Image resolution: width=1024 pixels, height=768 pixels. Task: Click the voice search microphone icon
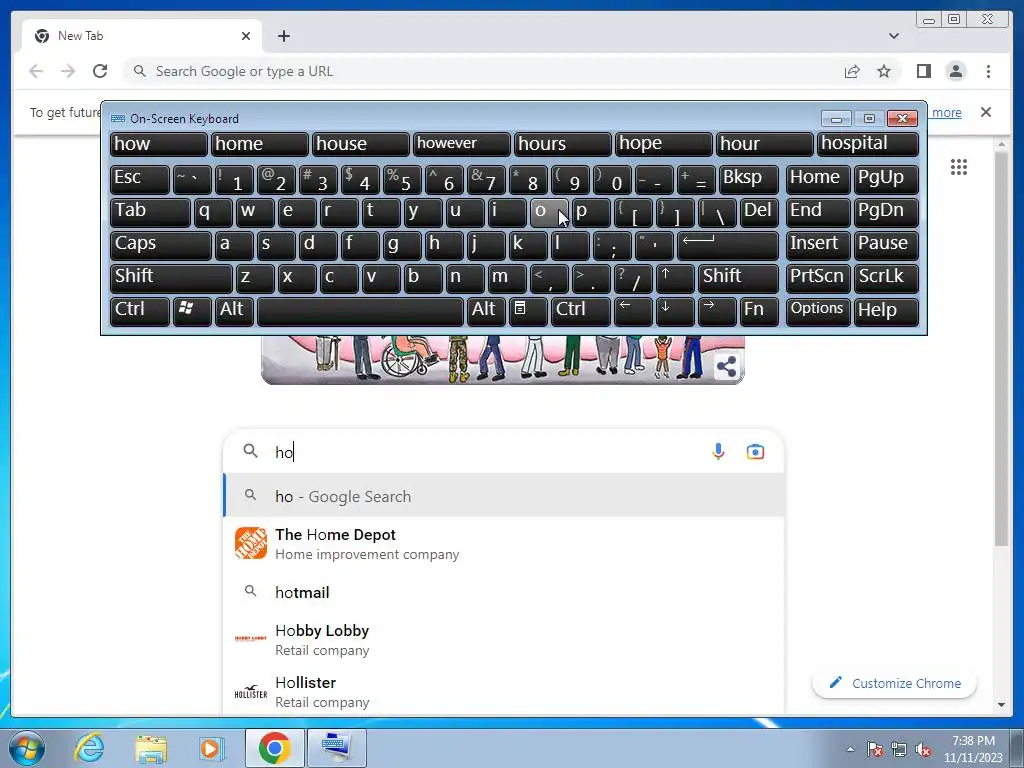click(718, 451)
